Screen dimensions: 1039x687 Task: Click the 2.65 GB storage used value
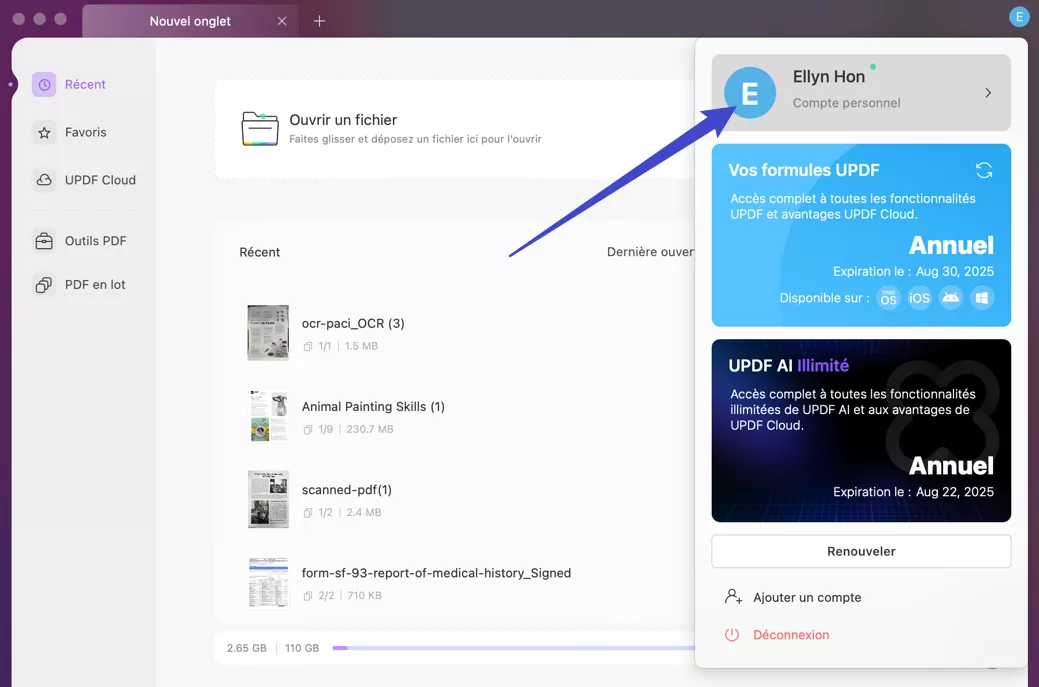click(x=246, y=648)
